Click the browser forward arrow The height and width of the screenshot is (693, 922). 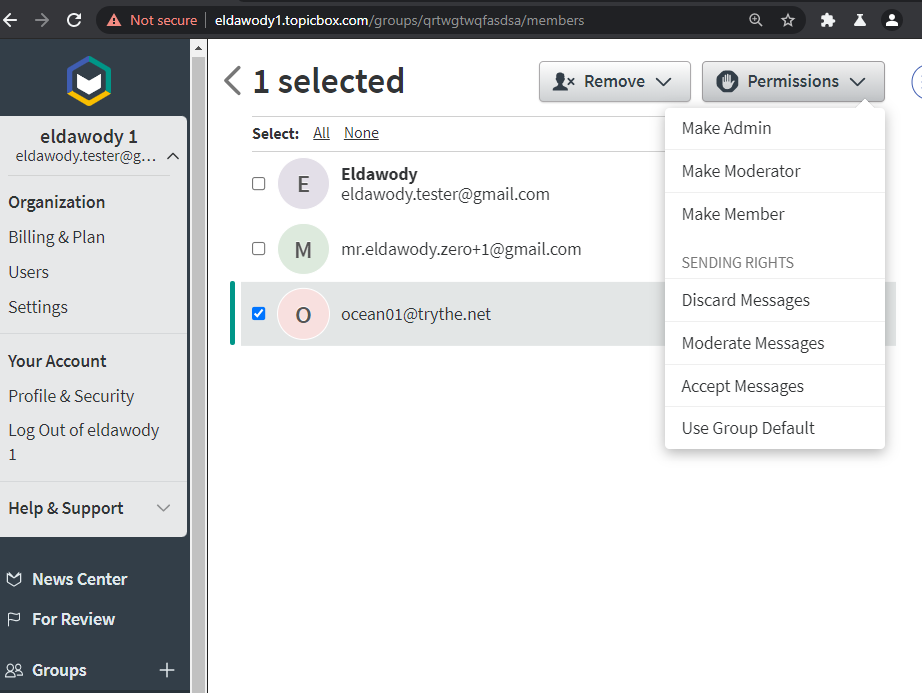42,20
